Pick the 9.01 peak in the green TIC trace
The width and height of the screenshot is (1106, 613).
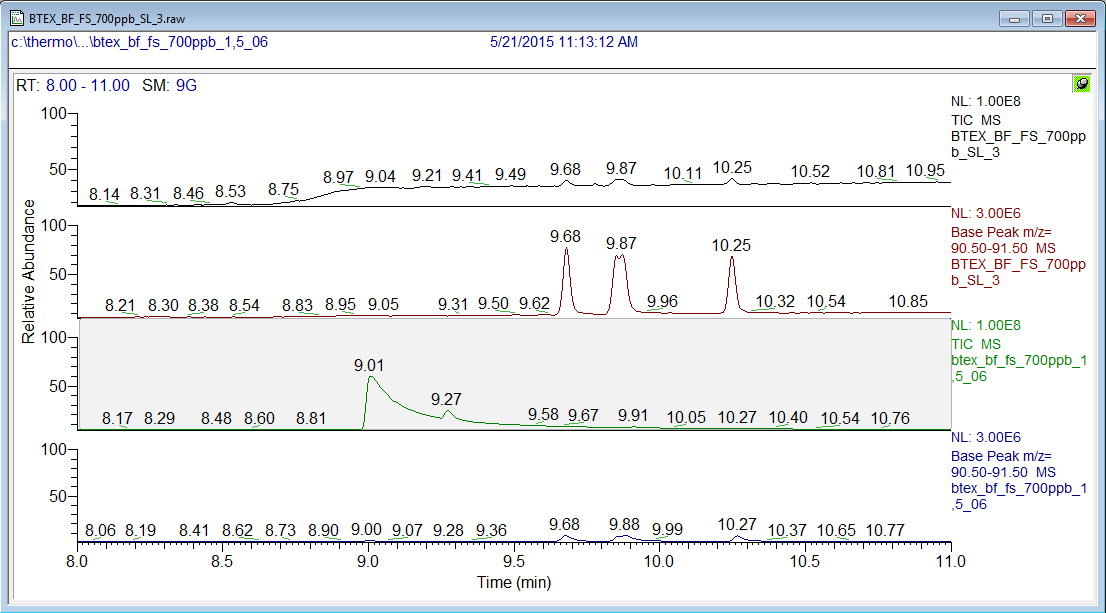[368, 366]
